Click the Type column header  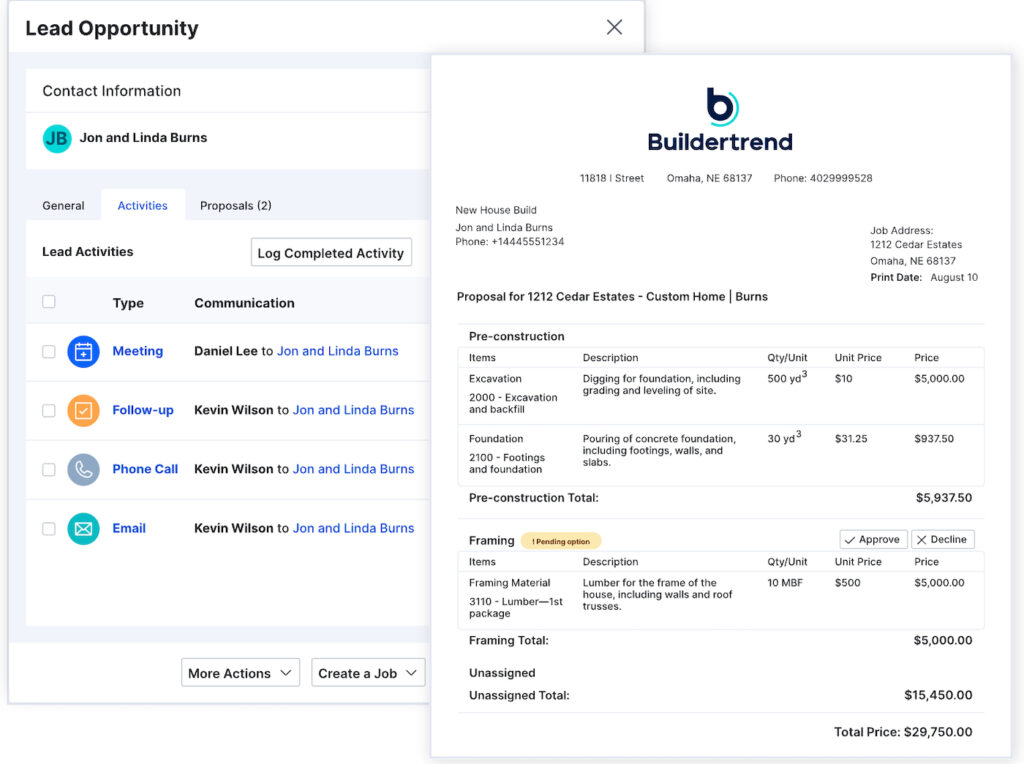tap(128, 303)
